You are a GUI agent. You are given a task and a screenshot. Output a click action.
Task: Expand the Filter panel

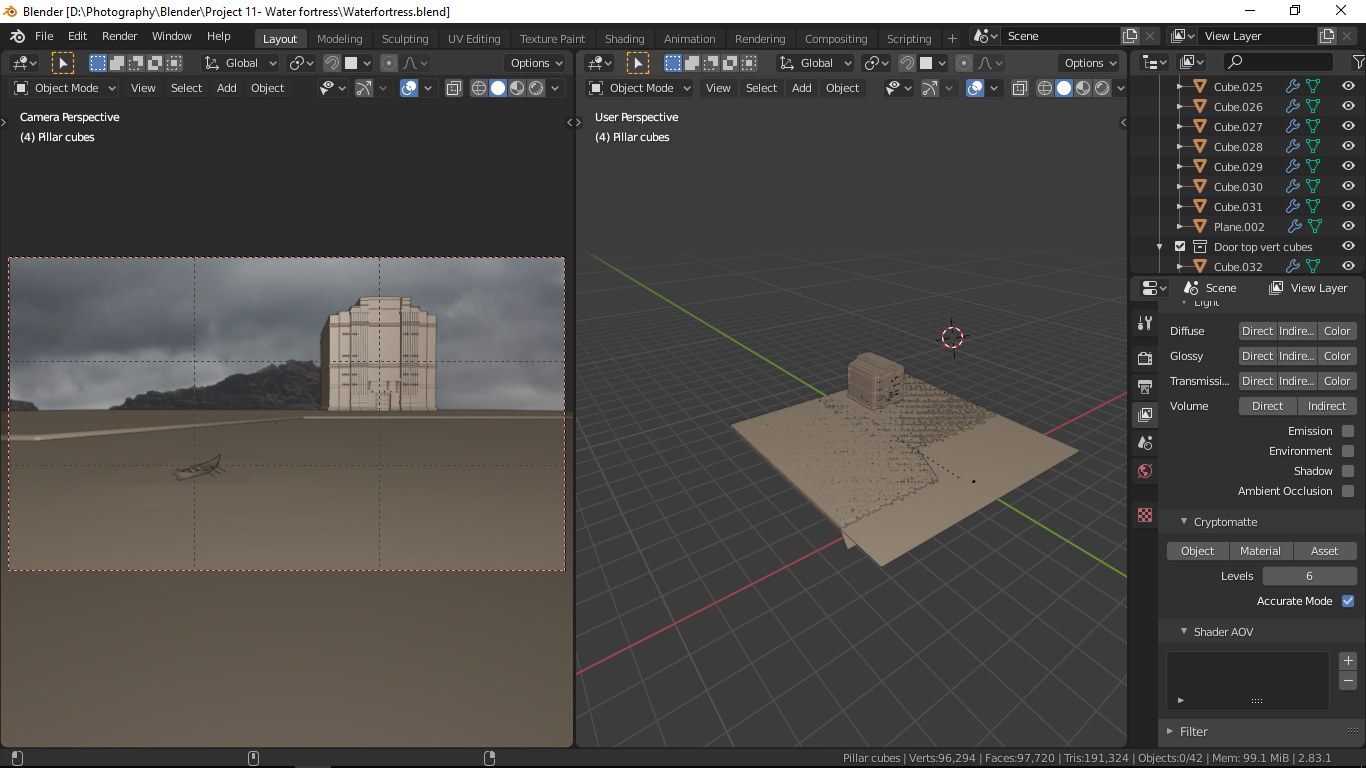click(x=1195, y=731)
